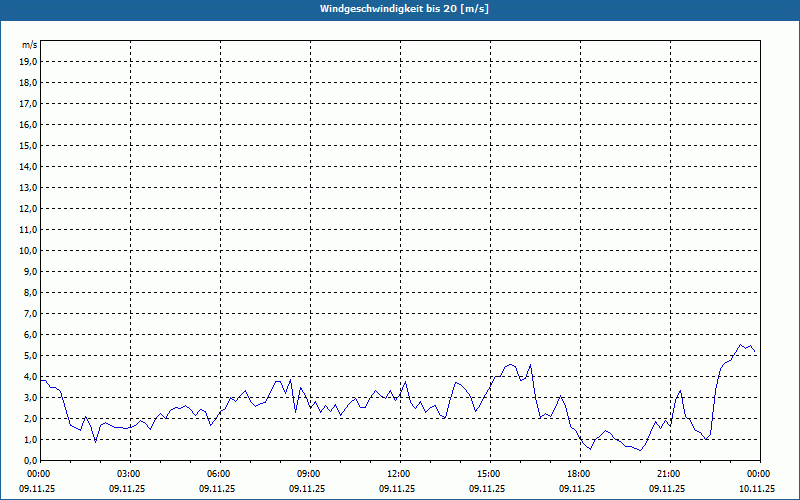Click the 'm/s' unit label on y-axis
The width and height of the screenshot is (800, 500).
point(30,45)
